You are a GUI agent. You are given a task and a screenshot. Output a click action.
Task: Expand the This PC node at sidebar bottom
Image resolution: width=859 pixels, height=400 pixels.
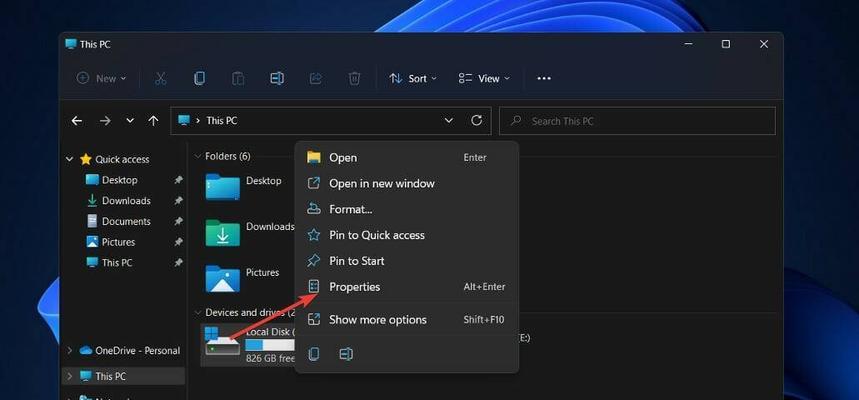(70, 376)
